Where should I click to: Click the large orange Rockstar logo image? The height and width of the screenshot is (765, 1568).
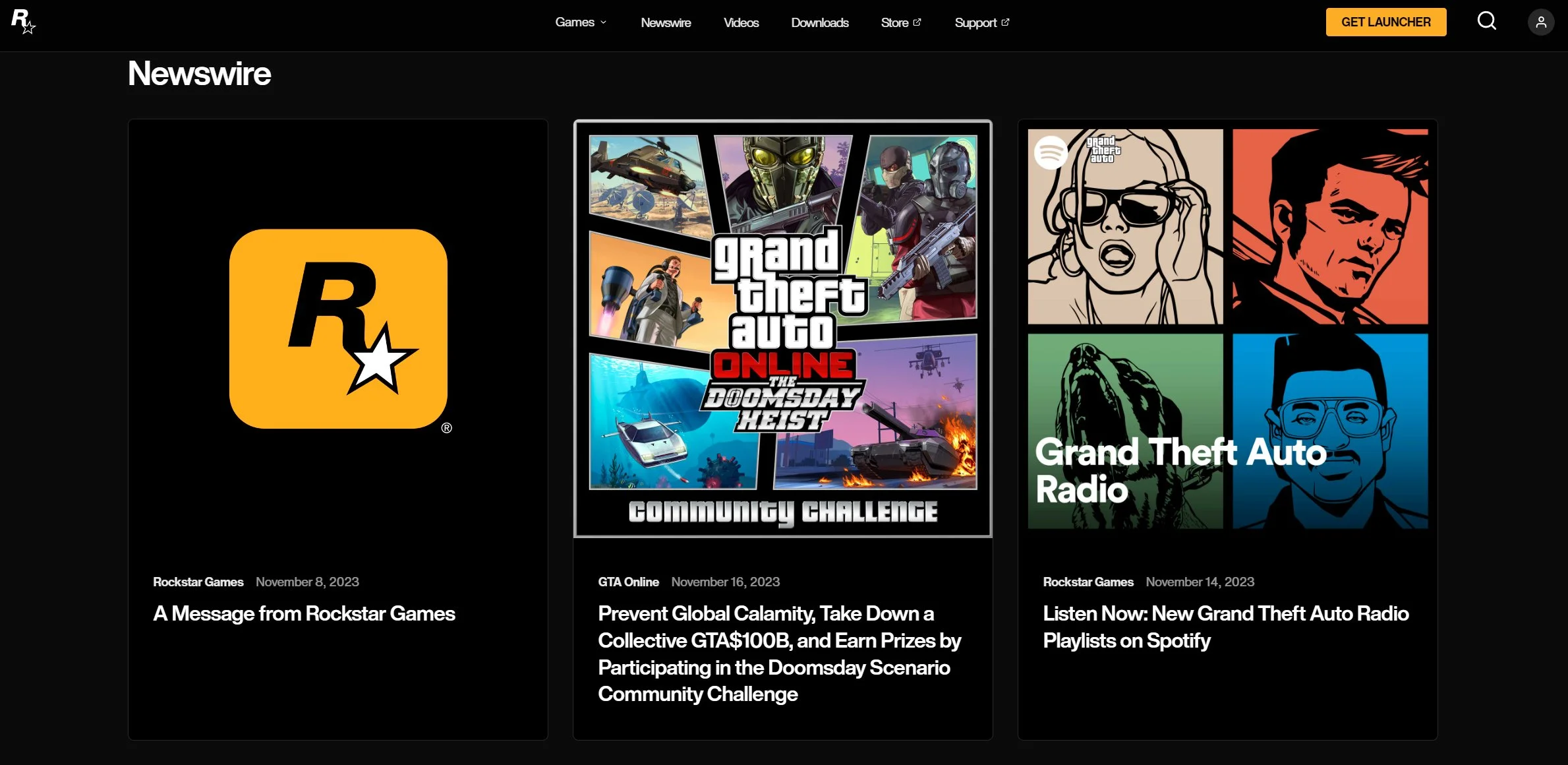pyautogui.click(x=338, y=328)
